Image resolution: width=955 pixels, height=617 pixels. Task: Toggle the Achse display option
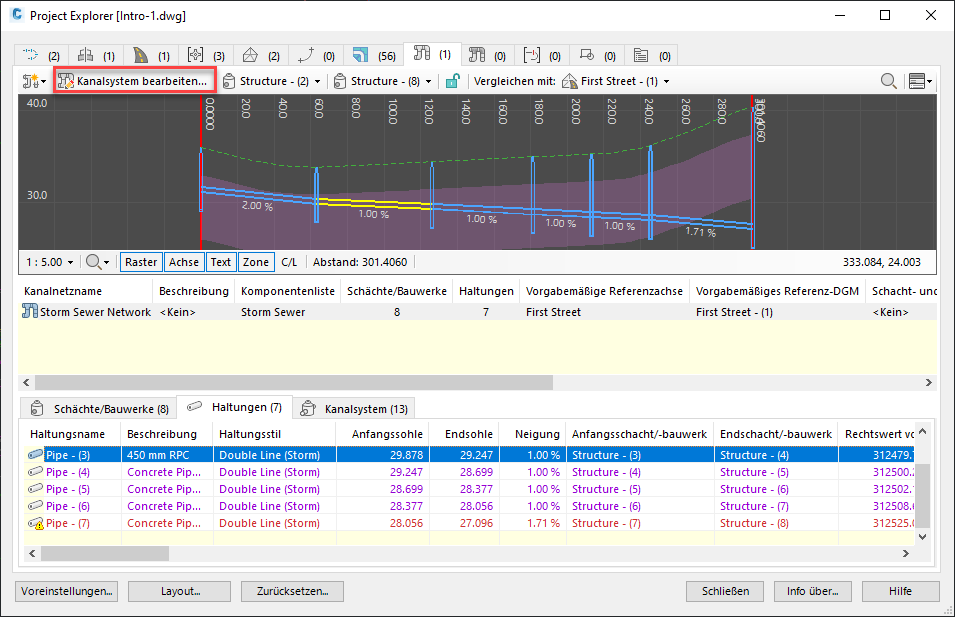183,261
